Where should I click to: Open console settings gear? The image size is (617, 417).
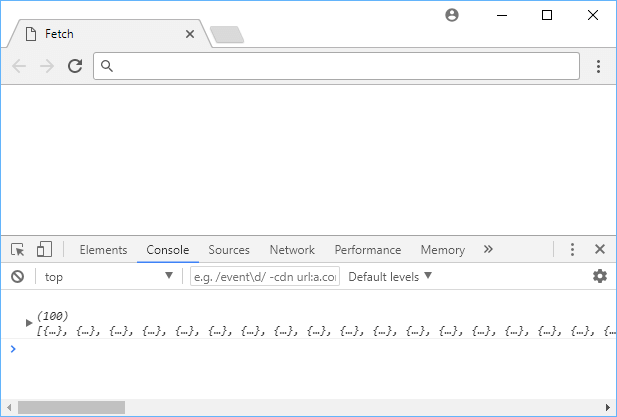[600, 276]
